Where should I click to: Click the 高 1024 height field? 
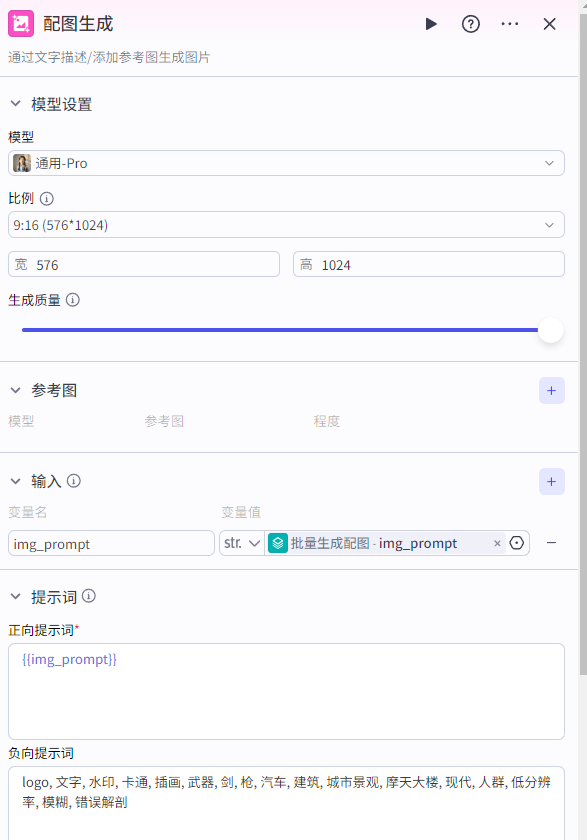(429, 265)
